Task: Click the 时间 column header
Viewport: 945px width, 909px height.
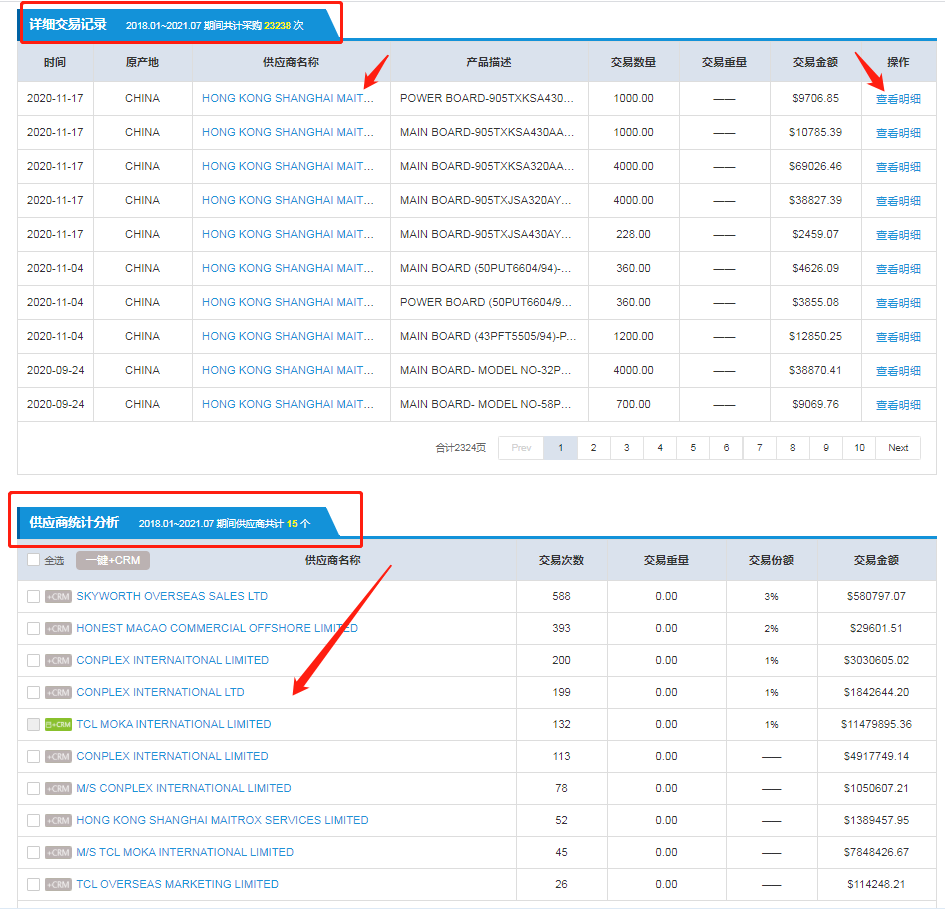Action: 55,62
